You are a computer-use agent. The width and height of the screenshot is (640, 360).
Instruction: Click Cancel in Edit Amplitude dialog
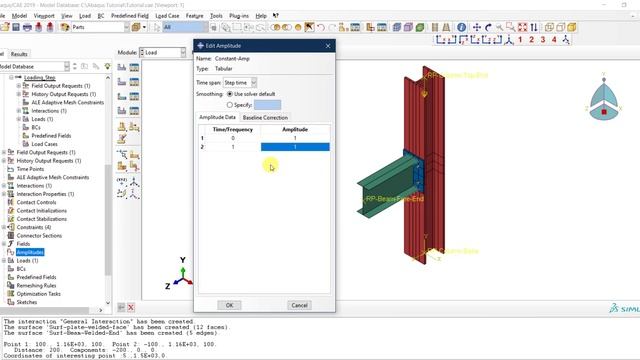[299, 305]
